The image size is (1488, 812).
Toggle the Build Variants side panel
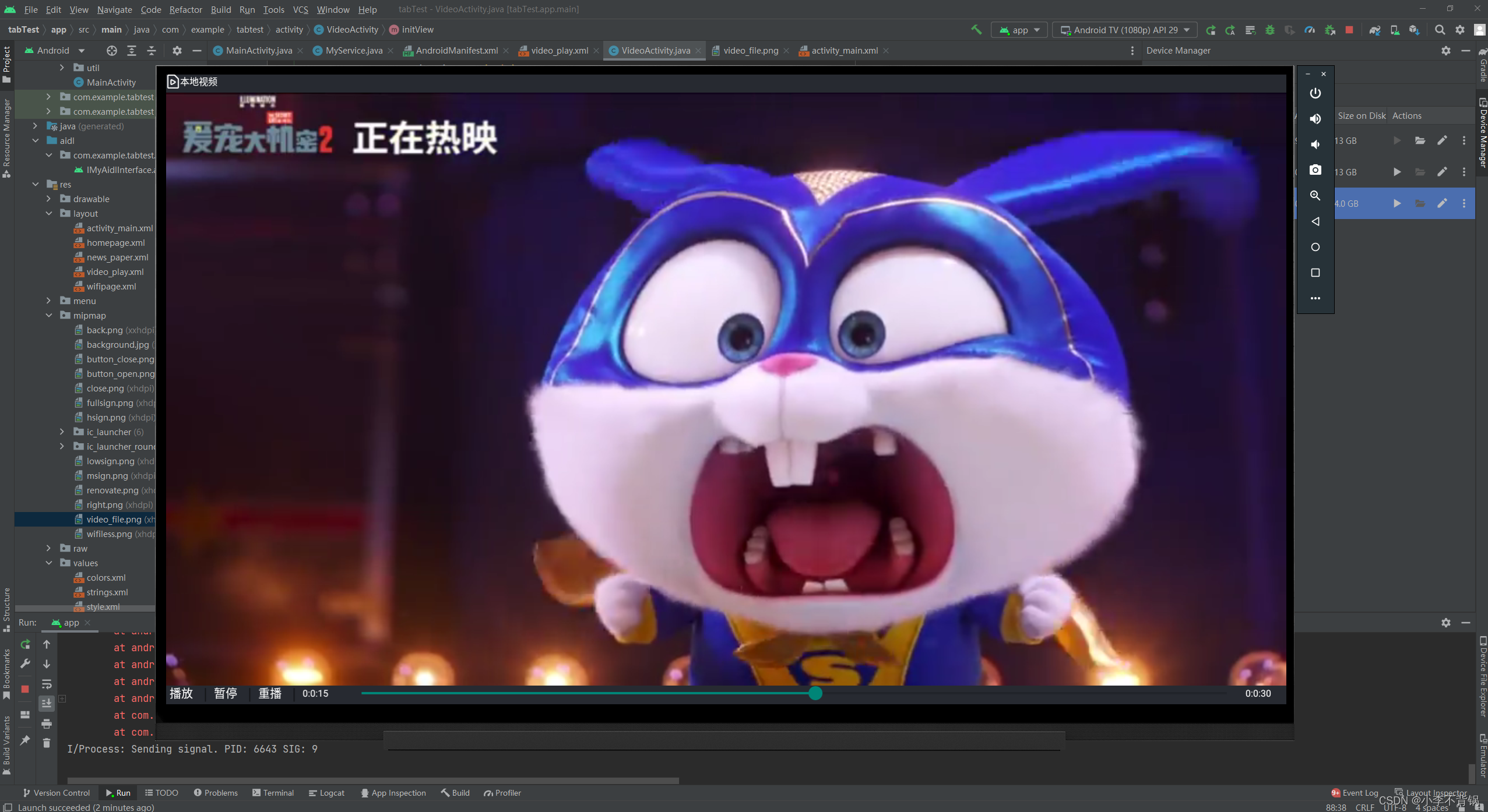tap(6, 746)
